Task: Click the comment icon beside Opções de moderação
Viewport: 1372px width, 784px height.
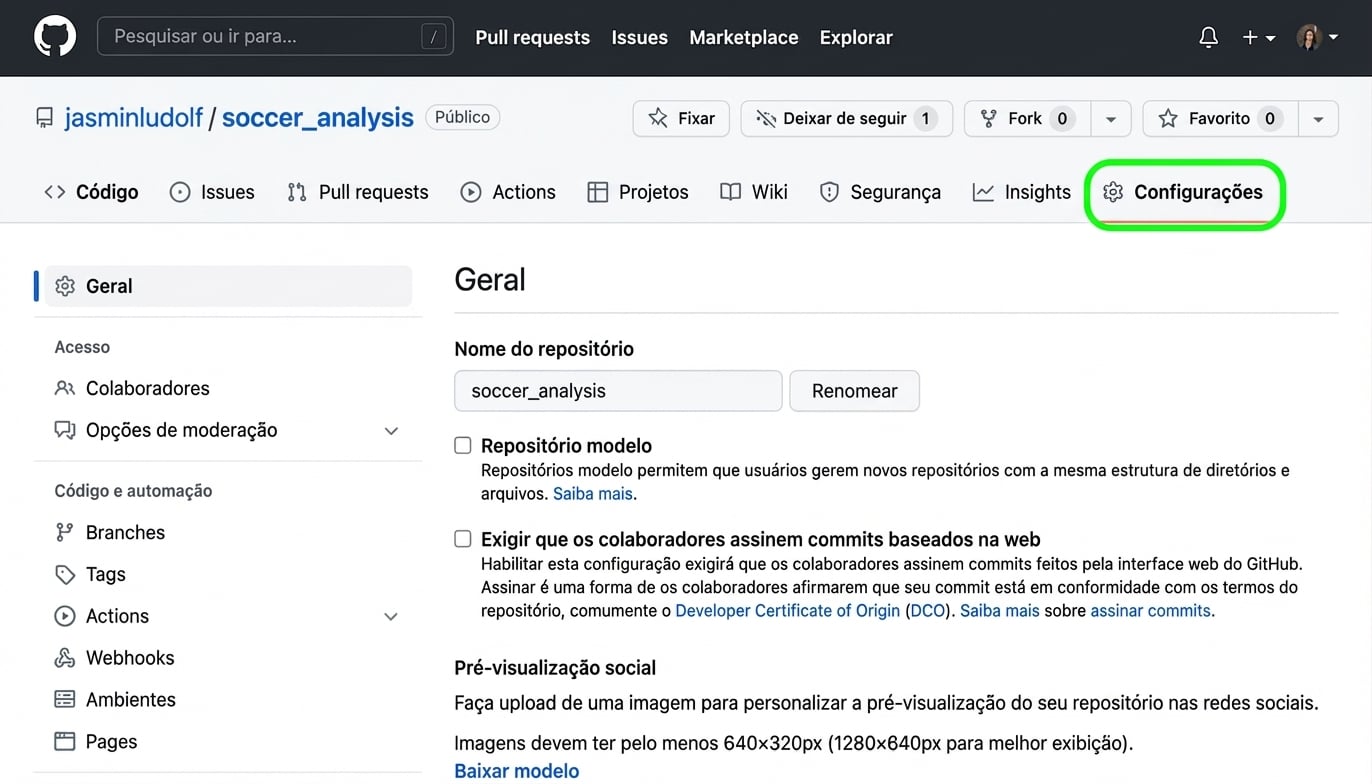Action: point(65,430)
